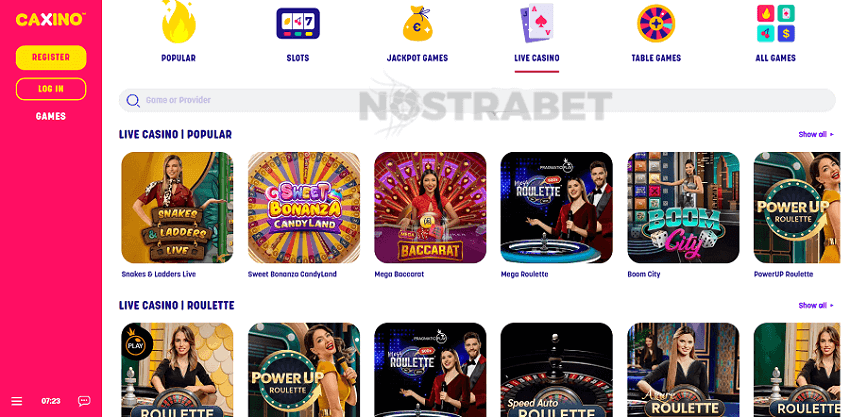Click the Caxino logo
The image size is (850, 417).
pos(50,20)
